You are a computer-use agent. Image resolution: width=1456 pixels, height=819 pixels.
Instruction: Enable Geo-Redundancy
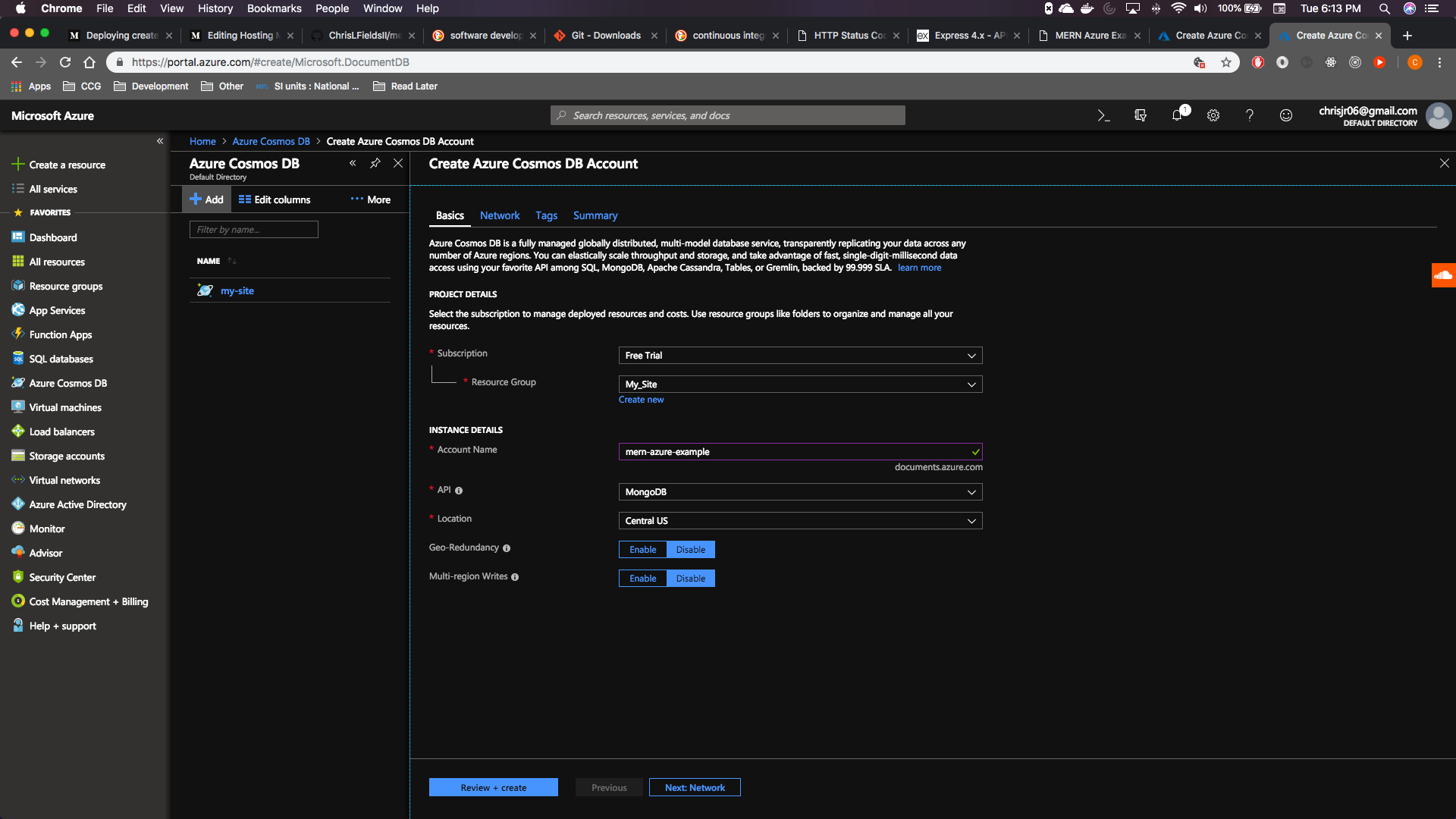click(x=642, y=549)
